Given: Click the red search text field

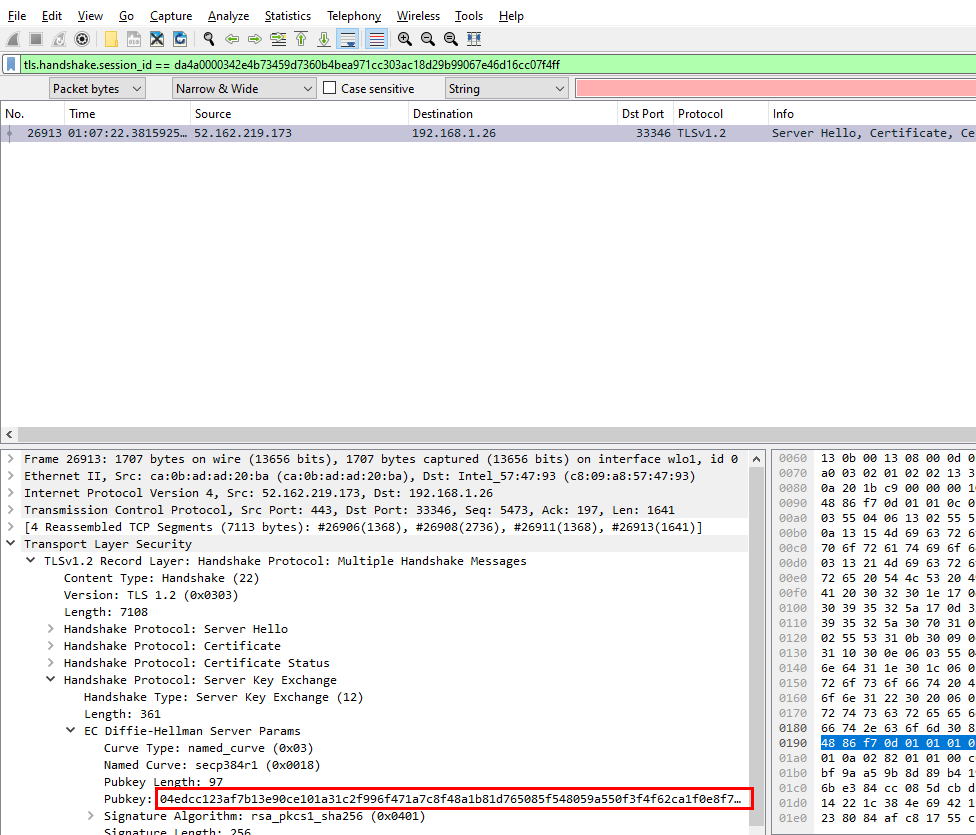Looking at the screenshot, I should tap(775, 88).
